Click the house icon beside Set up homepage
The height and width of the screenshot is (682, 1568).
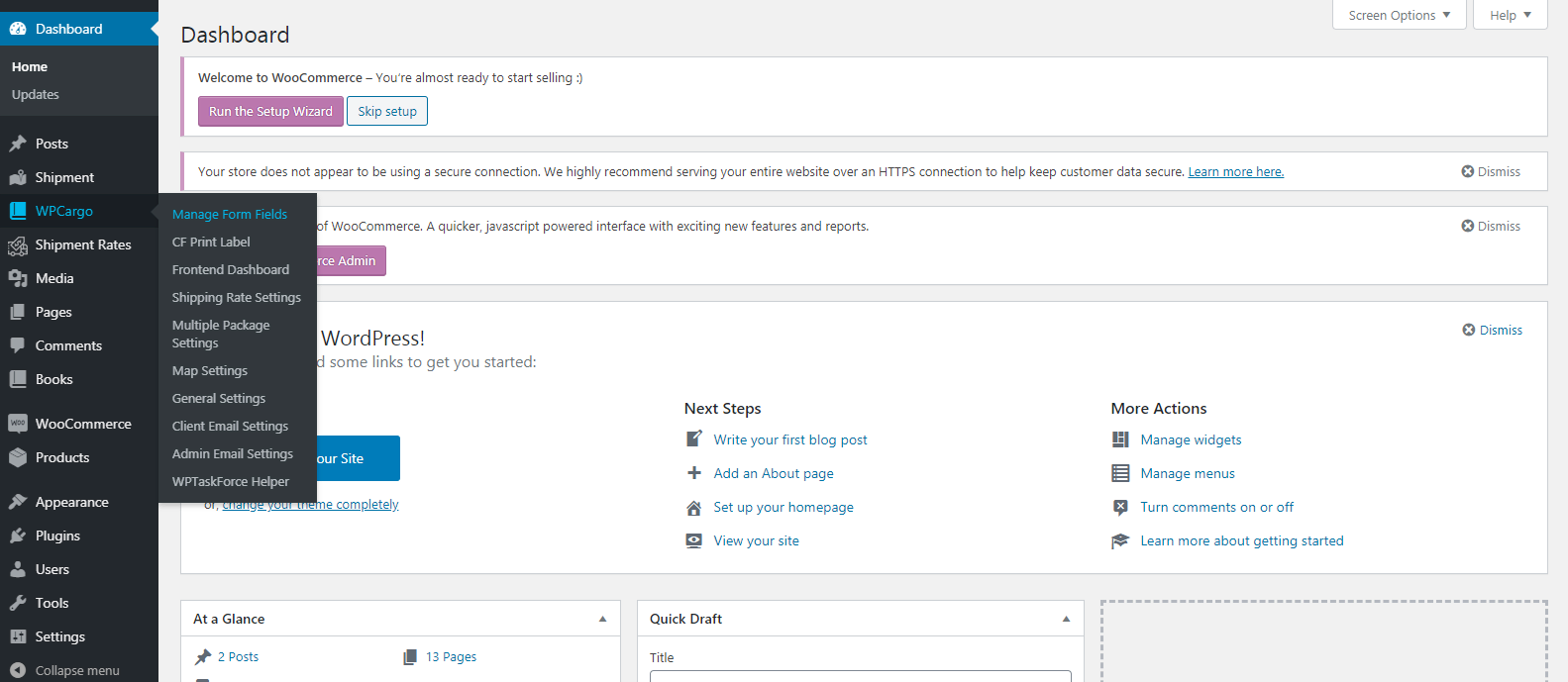[694, 508]
